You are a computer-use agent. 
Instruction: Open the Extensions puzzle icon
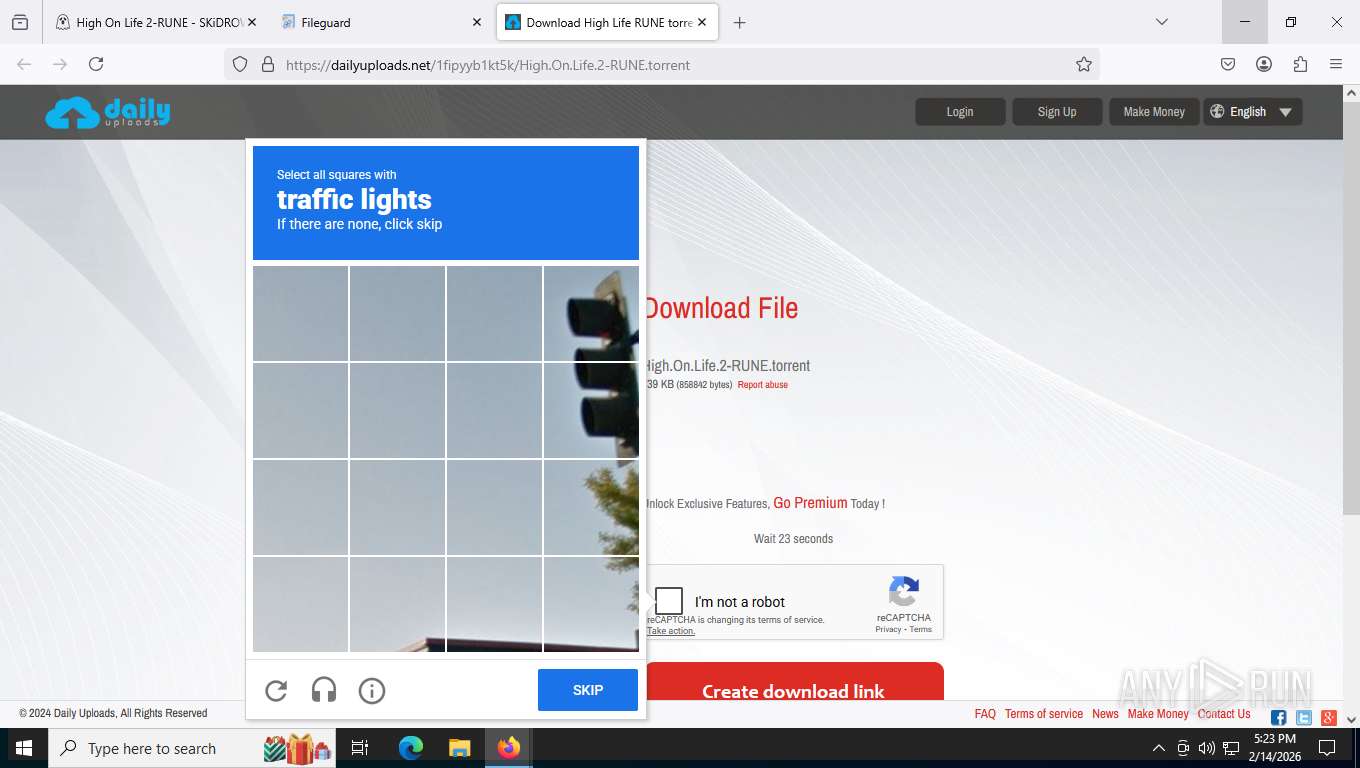[x=1300, y=64]
